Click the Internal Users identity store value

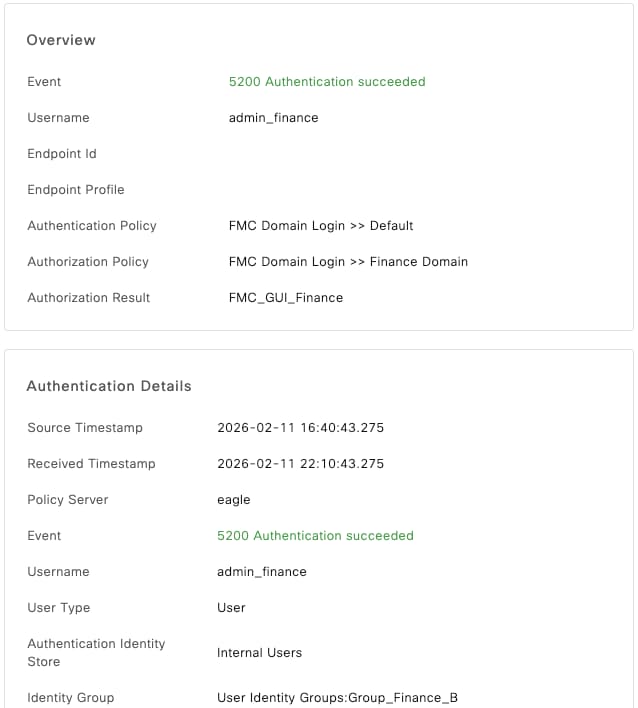259,653
